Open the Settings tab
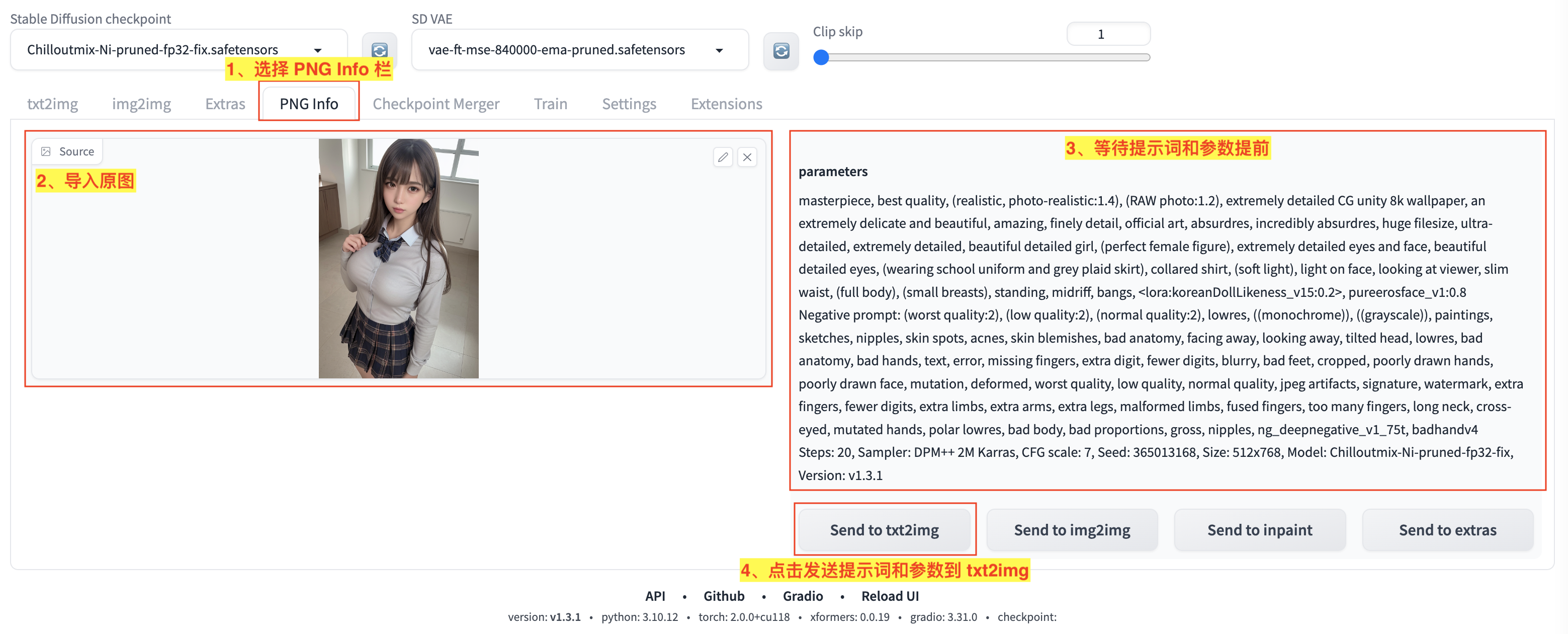The image size is (1568, 634). pyautogui.click(x=629, y=104)
